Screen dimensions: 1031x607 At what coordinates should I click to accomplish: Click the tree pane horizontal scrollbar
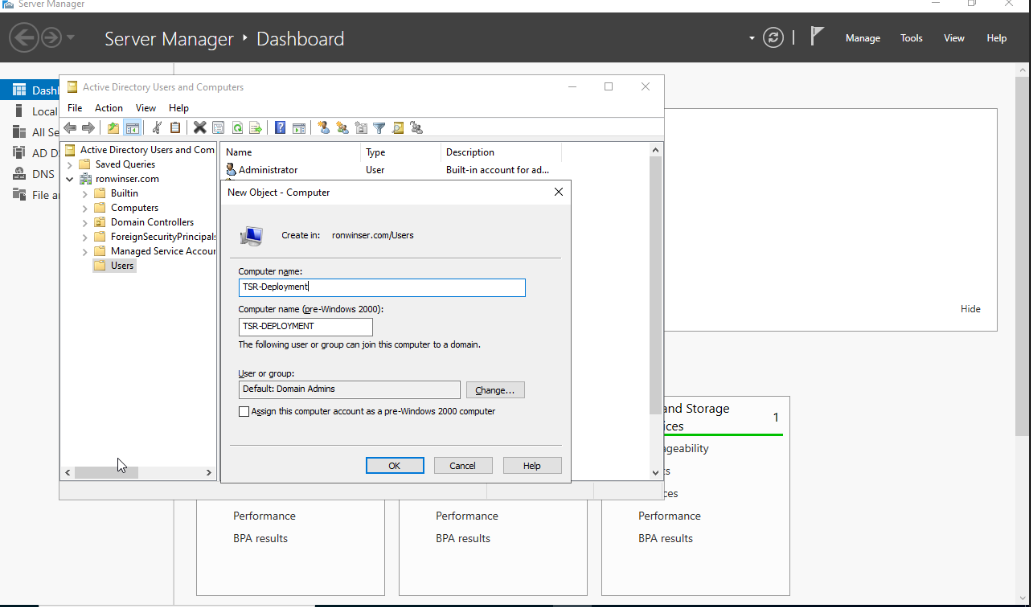click(x=107, y=472)
